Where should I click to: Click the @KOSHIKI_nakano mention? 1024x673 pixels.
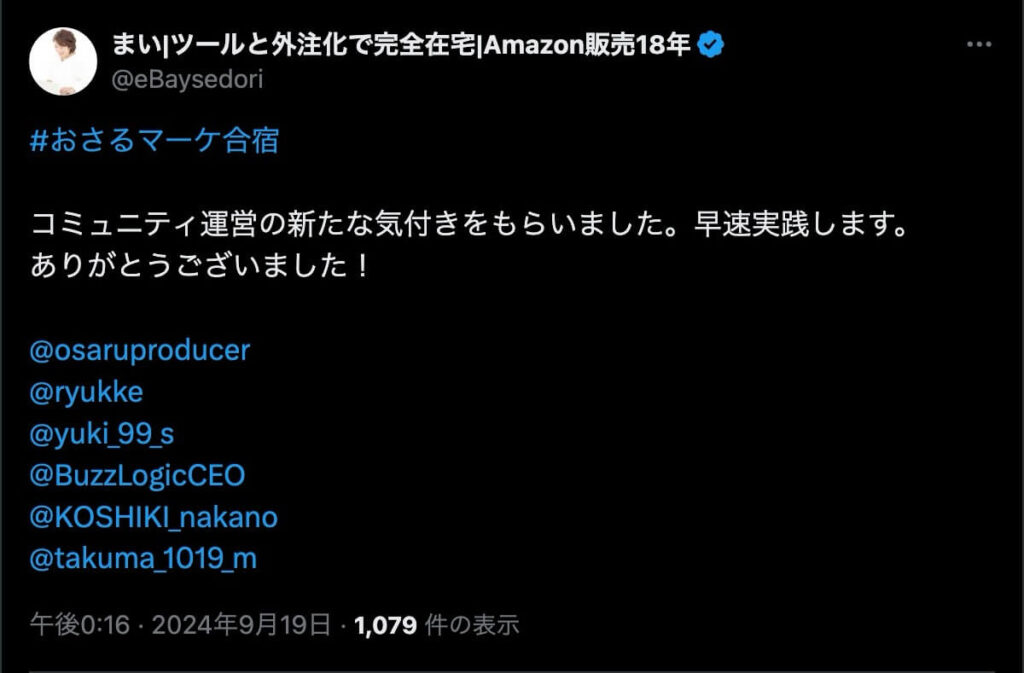[154, 517]
